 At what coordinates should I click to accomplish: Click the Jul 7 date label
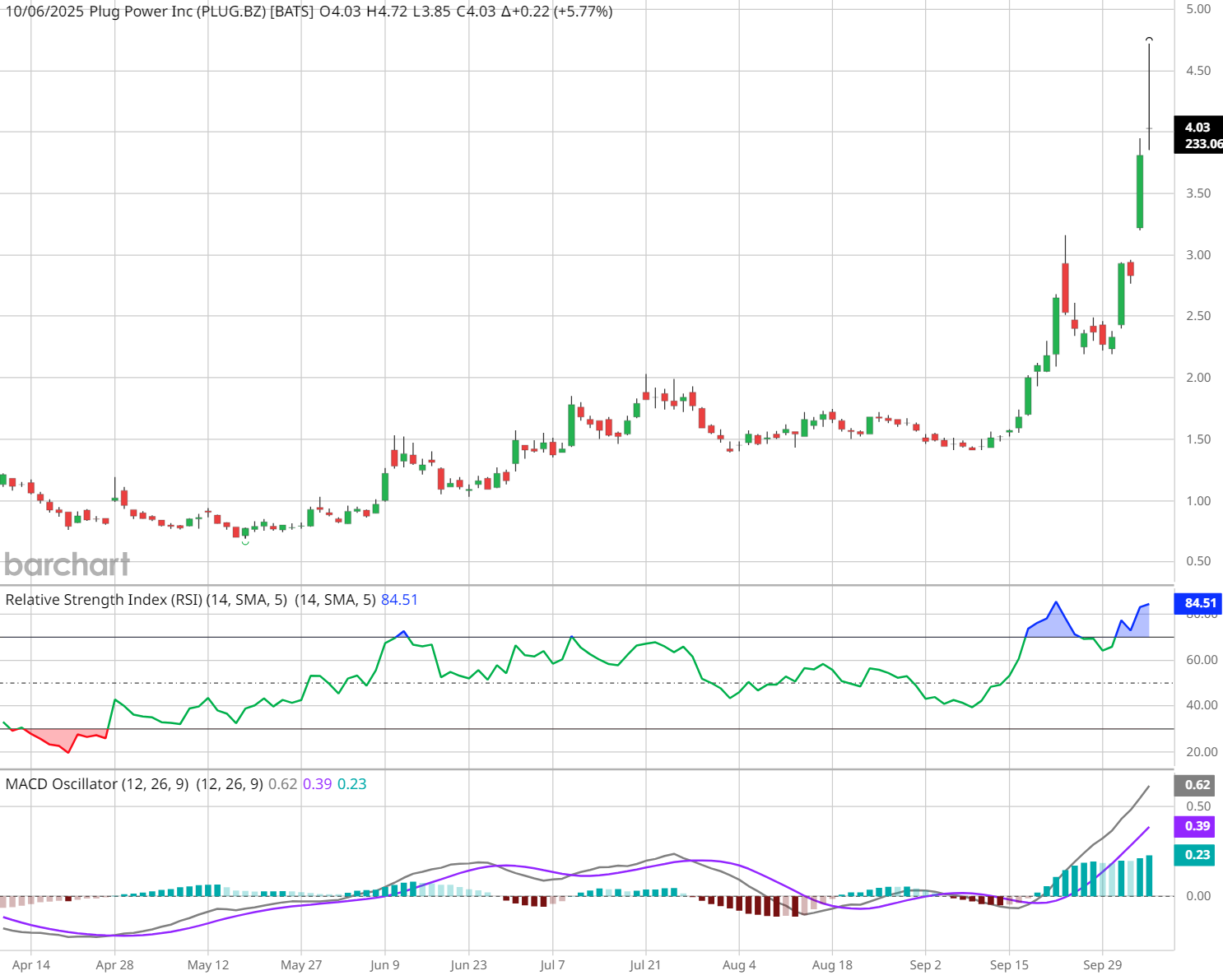click(x=552, y=965)
